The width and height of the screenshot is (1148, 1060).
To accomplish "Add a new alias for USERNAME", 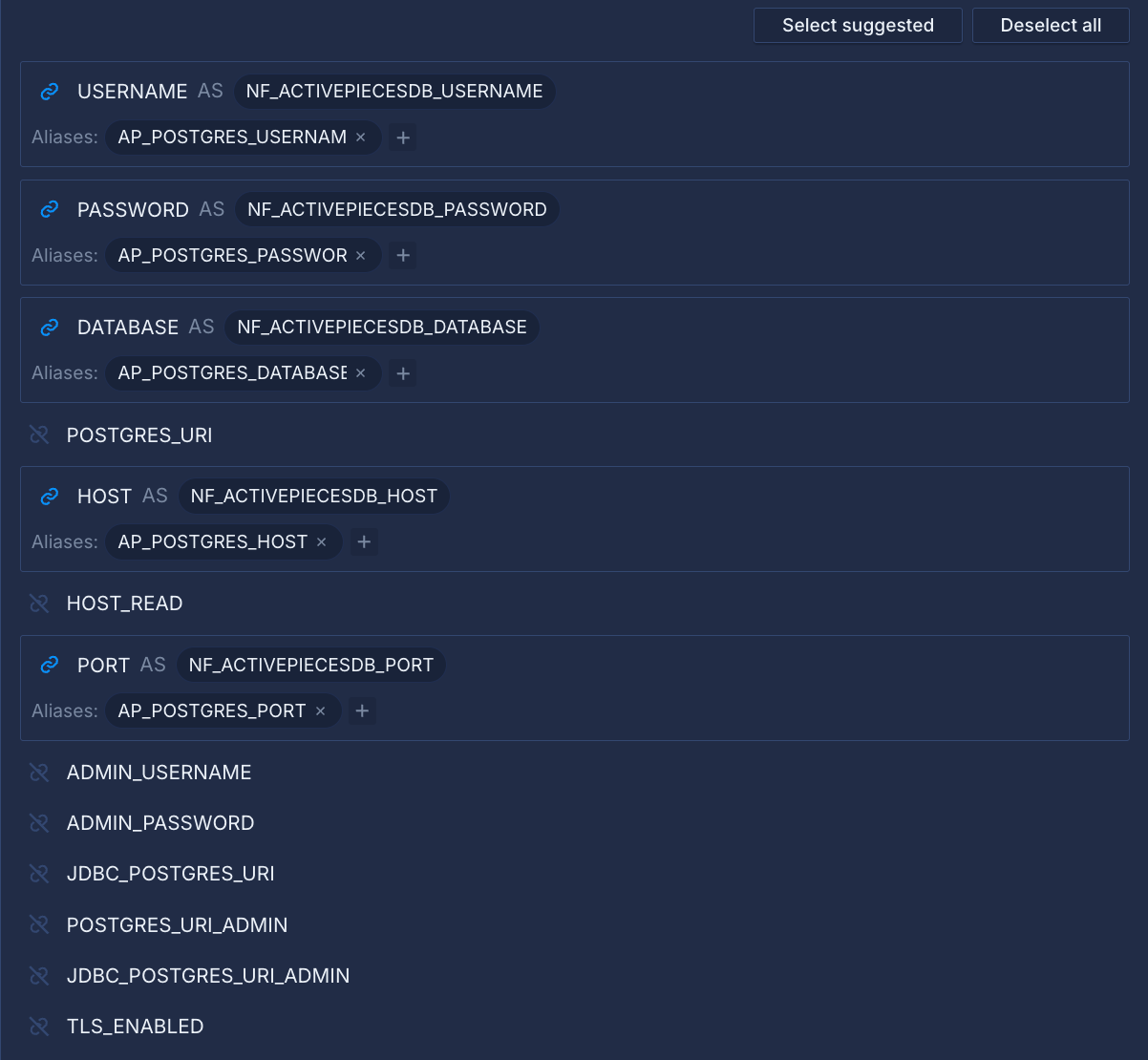I will coord(403,138).
